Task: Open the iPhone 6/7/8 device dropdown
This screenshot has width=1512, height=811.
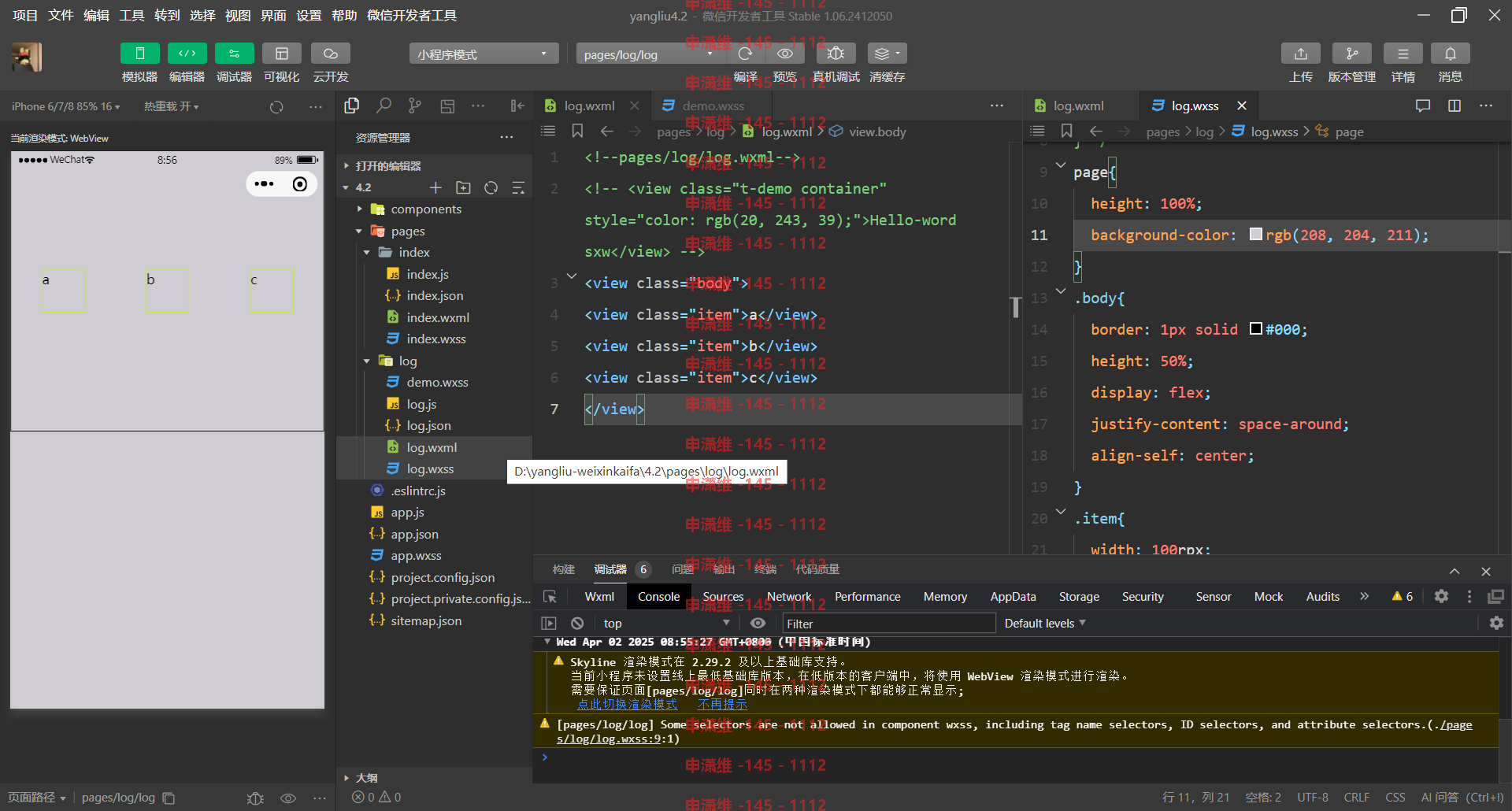Action: pyautogui.click(x=66, y=106)
